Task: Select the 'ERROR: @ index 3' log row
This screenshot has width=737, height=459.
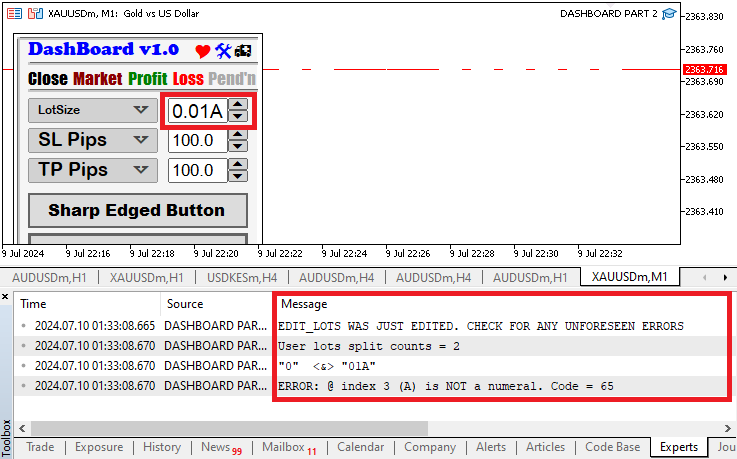Action: [374, 386]
